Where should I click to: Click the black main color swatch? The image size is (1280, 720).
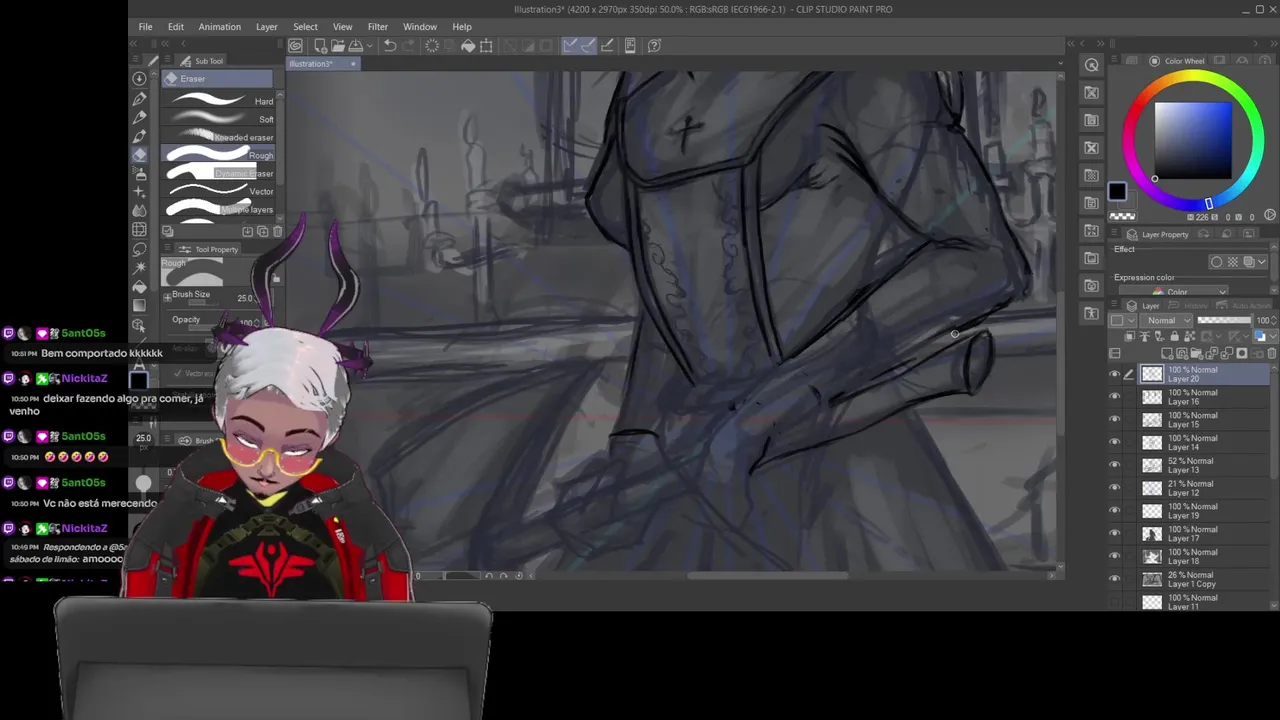coord(1117,193)
